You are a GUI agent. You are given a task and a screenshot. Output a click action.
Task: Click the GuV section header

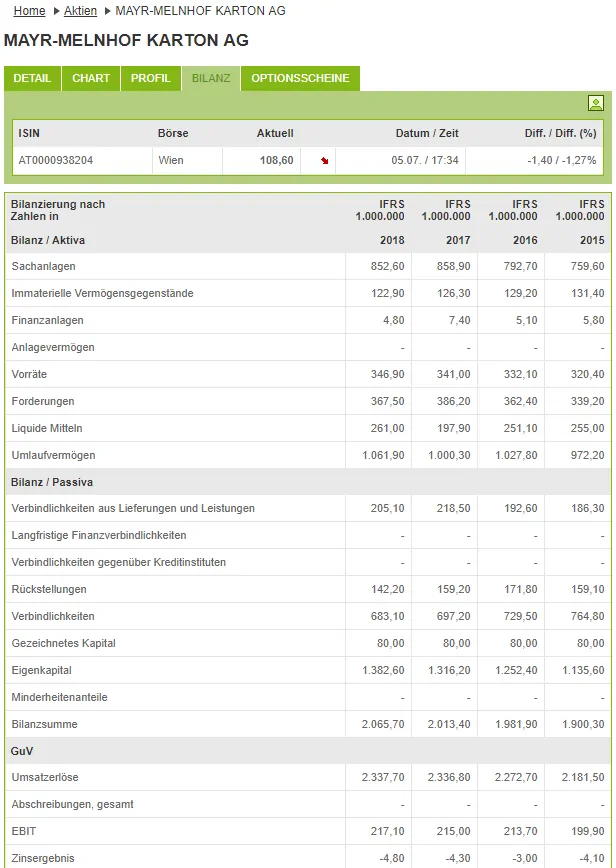click(x=22, y=751)
